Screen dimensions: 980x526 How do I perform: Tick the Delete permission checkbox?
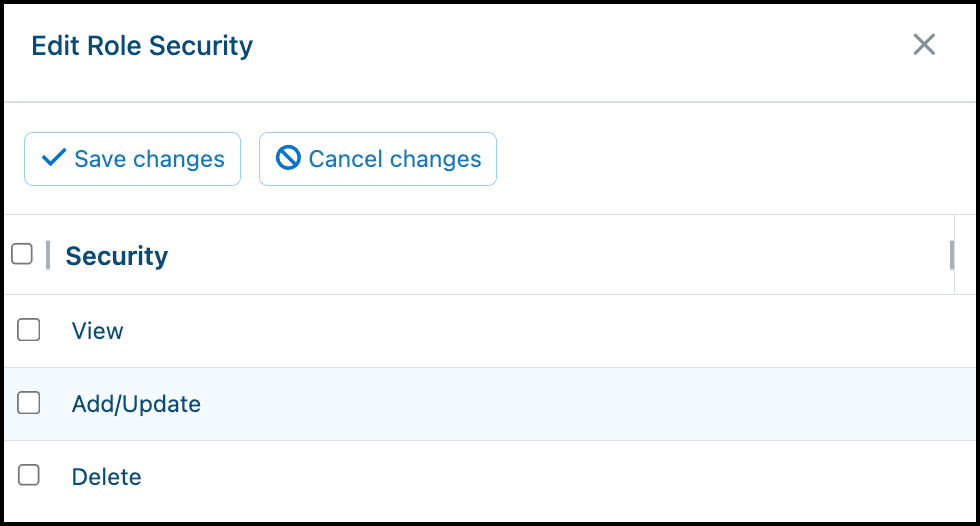pyautogui.click(x=29, y=475)
